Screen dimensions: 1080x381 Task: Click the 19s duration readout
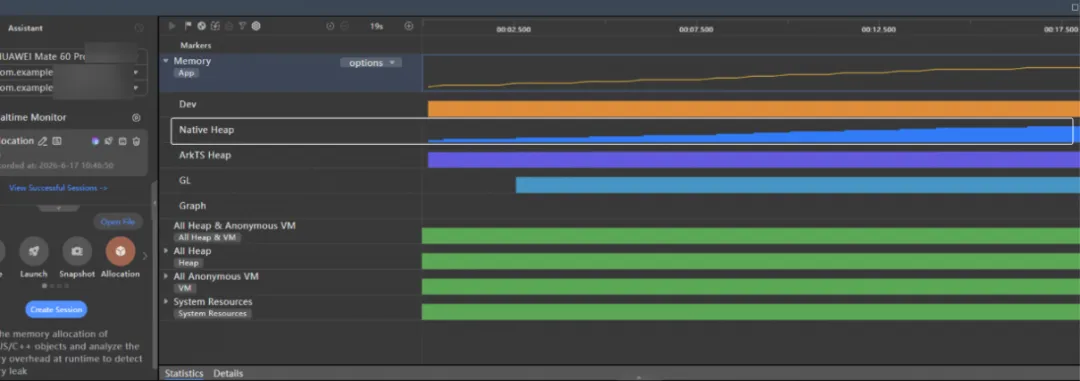376,26
